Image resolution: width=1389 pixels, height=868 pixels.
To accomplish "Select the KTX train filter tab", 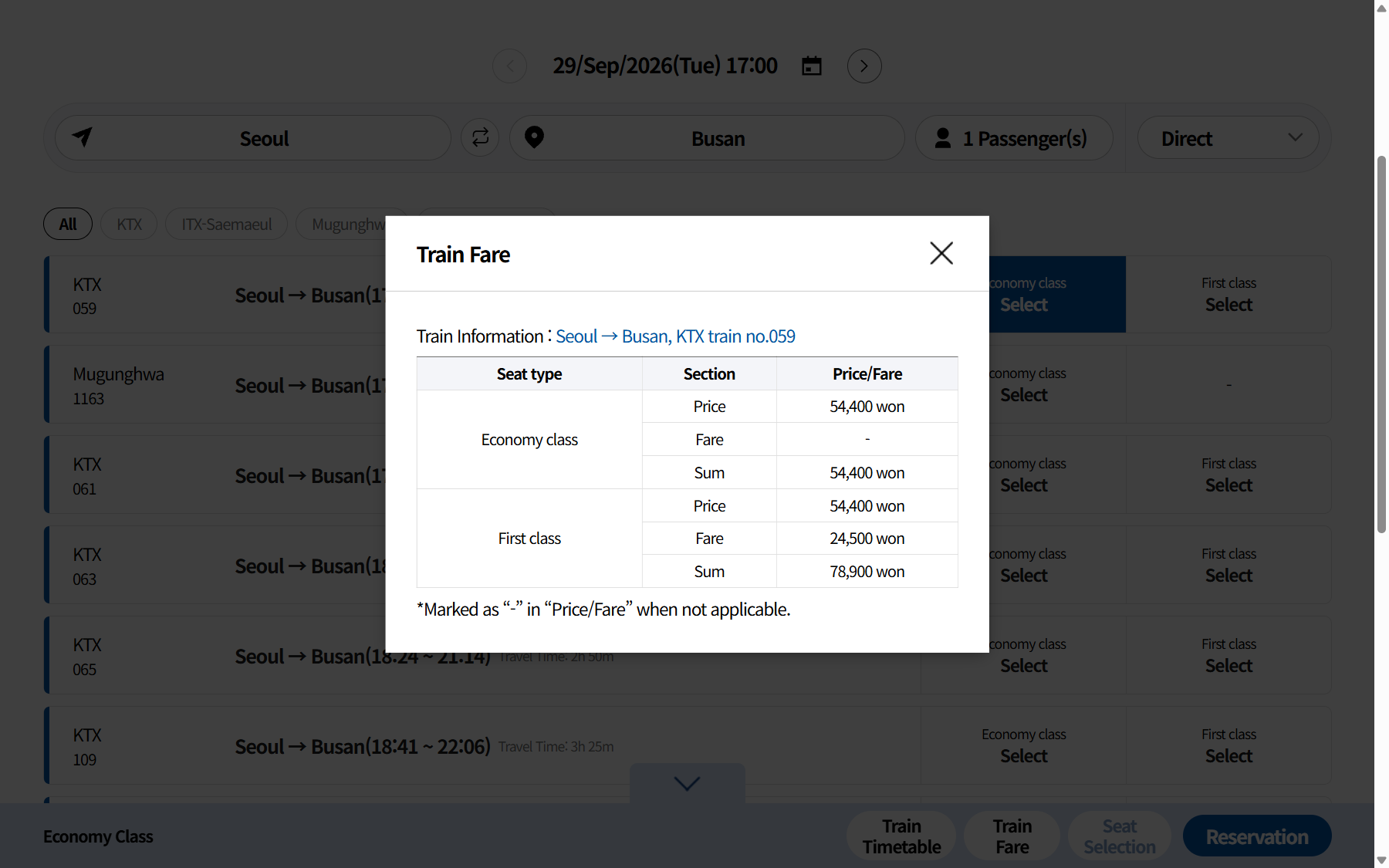I will pos(129,224).
